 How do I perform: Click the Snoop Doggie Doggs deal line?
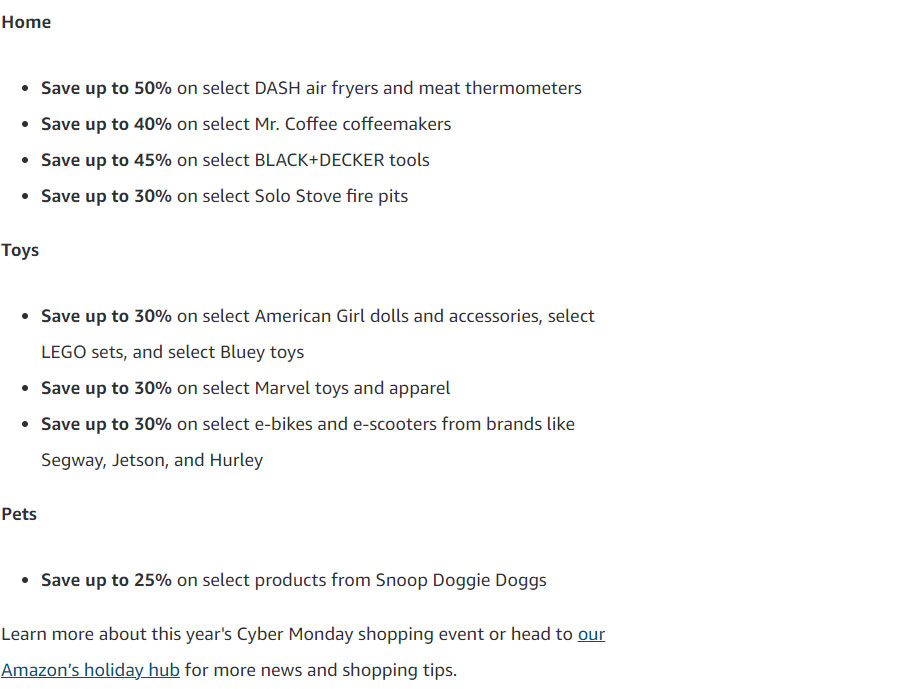(294, 580)
